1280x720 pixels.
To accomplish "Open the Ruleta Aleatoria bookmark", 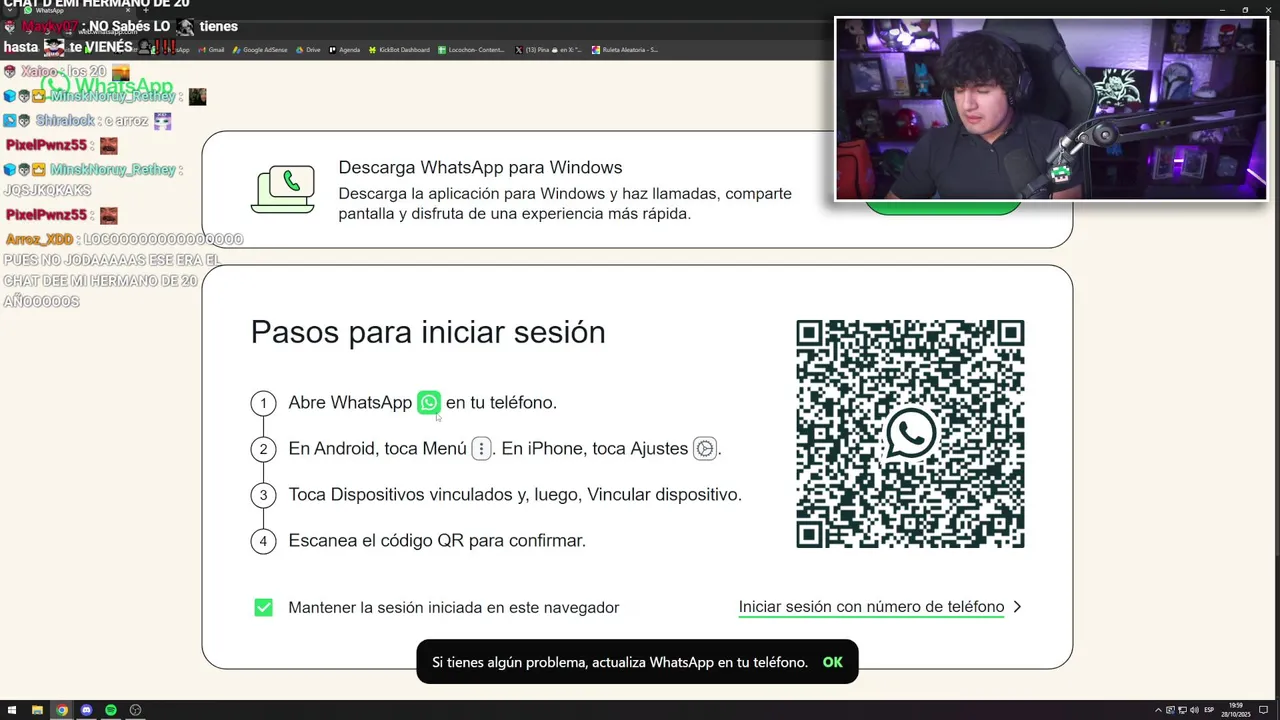I will (625, 49).
